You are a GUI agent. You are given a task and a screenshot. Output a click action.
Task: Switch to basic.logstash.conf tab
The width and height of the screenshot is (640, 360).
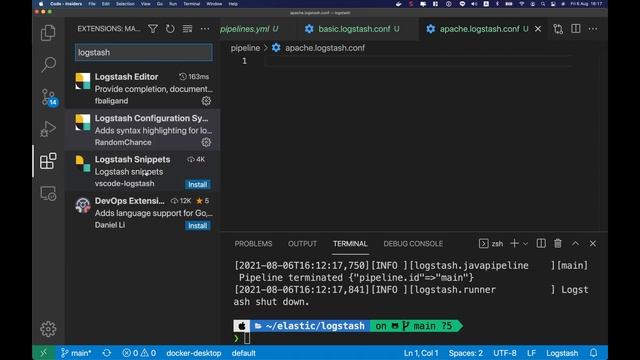(358, 29)
